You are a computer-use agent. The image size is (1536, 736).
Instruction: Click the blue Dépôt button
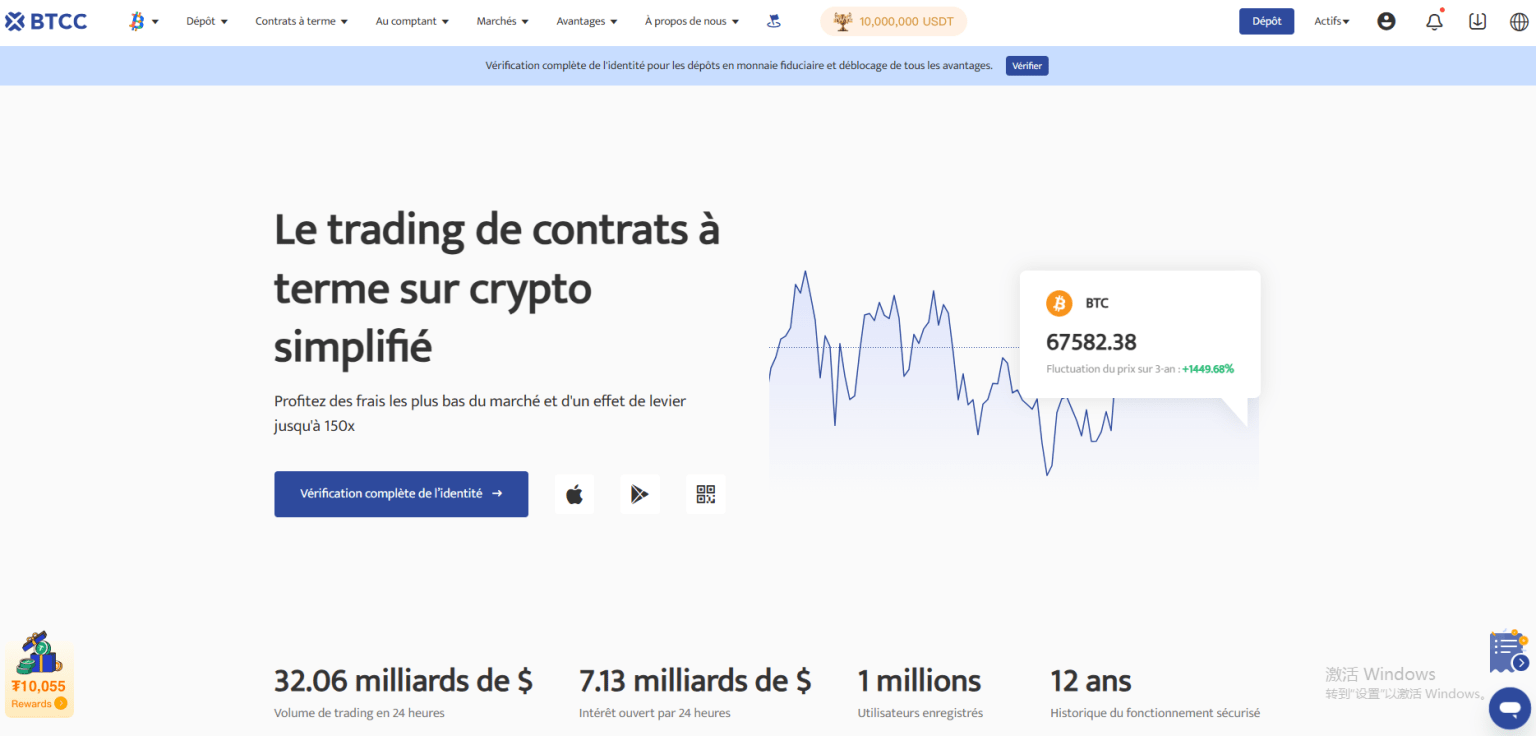coord(1266,21)
